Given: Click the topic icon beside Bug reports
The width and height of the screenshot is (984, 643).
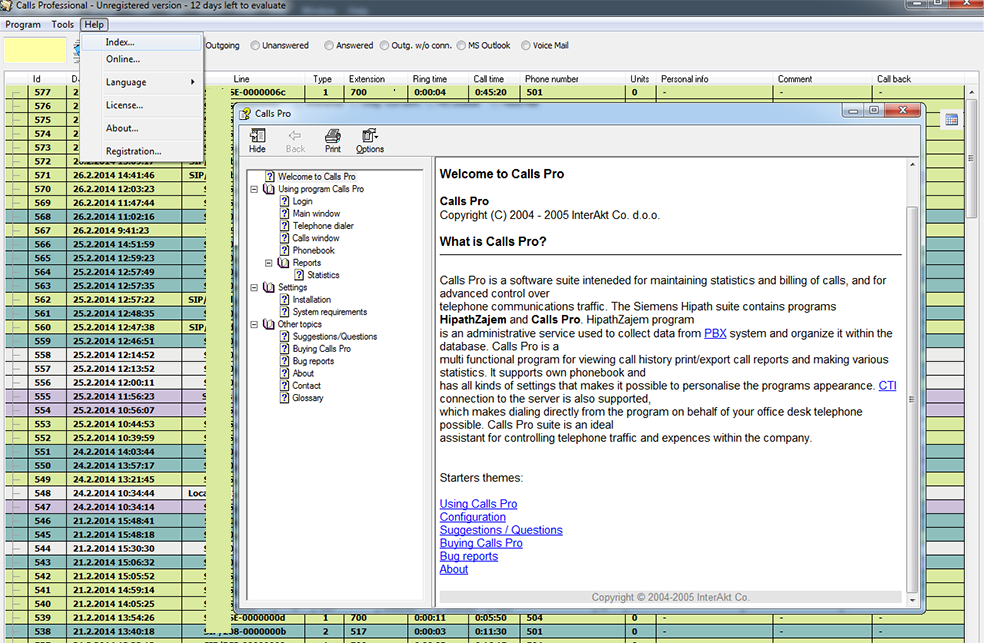Looking at the screenshot, I should coord(284,361).
